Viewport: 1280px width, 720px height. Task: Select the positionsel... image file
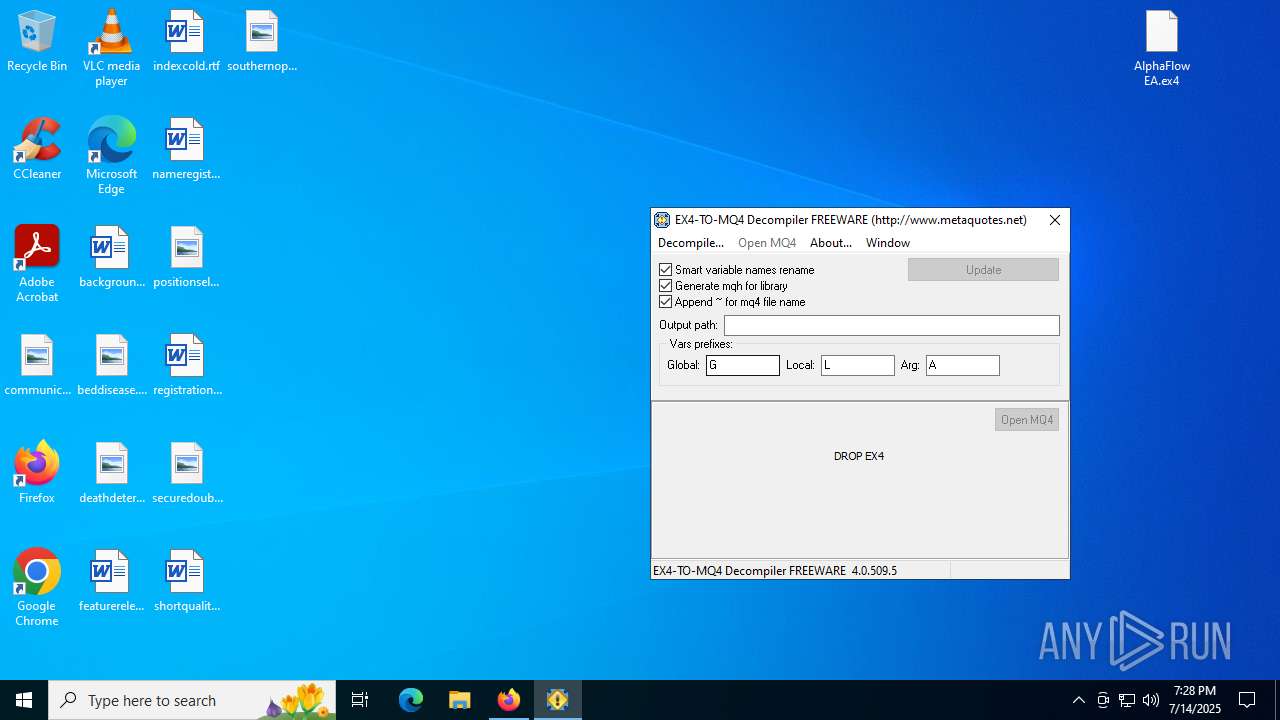[186, 257]
